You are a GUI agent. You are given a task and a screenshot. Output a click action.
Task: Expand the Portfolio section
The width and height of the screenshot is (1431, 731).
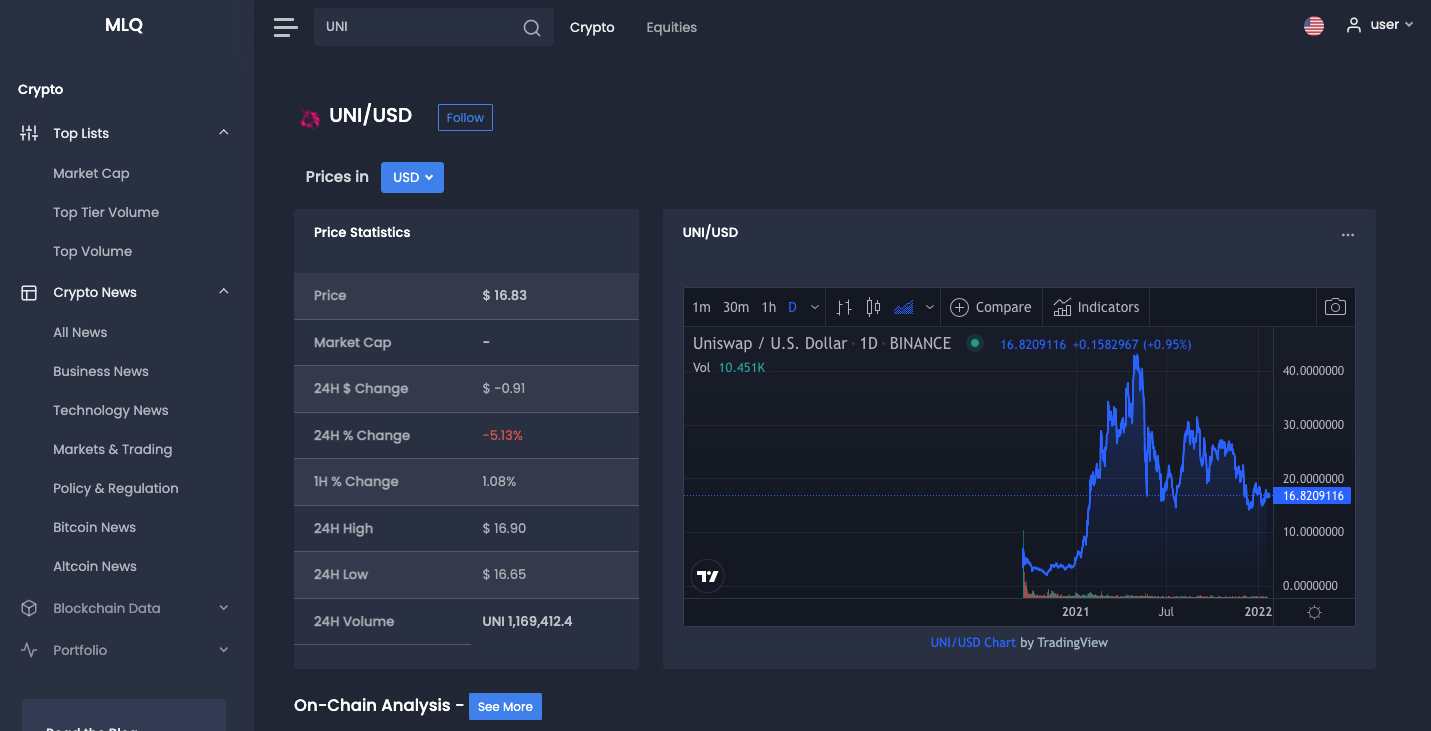[x=224, y=650]
